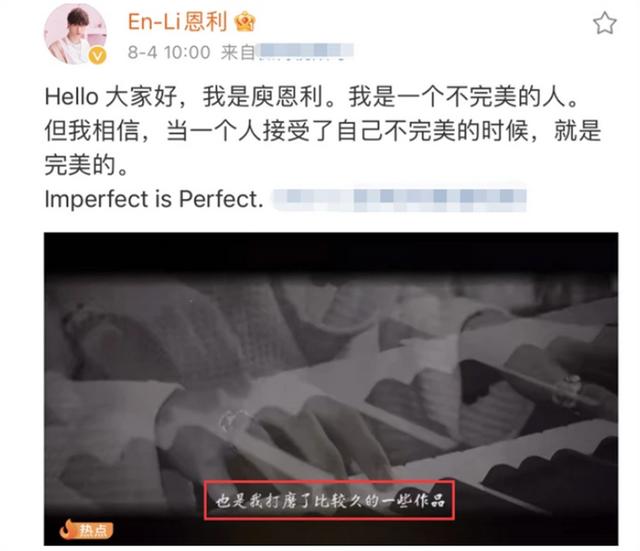Open En-Li's round profile avatar
Image resolution: width=640 pixels, height=551 pixels.
click(75, 34)
